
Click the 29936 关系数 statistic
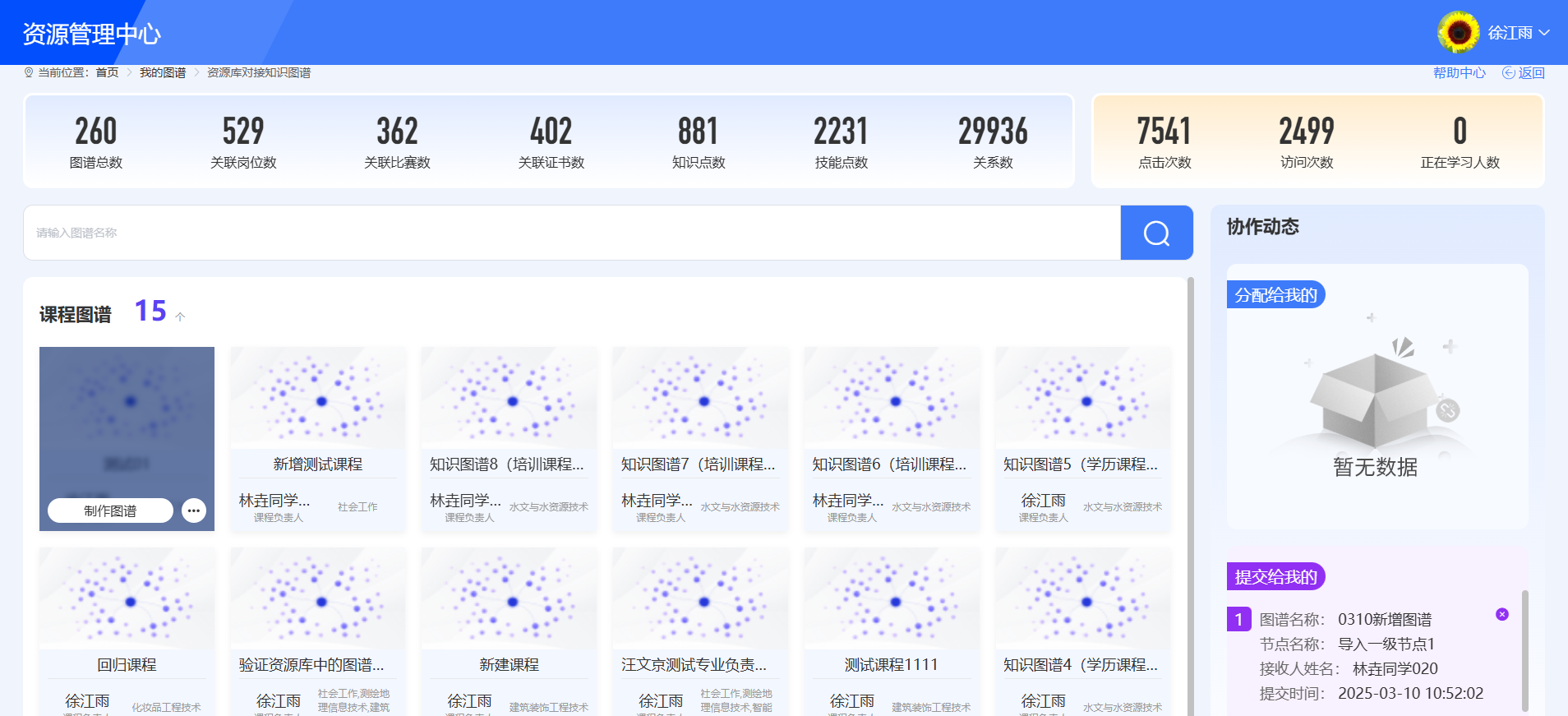pyautogui.click(x=993, y=141)
